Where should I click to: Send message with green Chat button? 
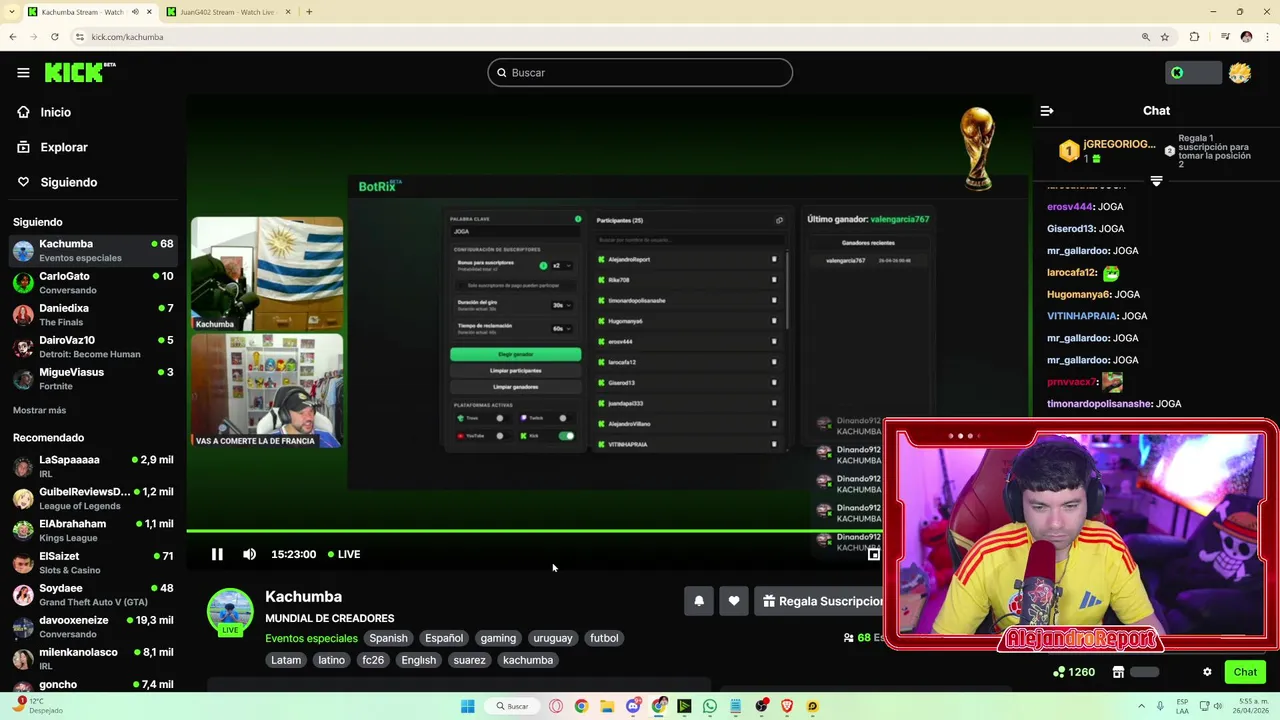(1245, 672)
